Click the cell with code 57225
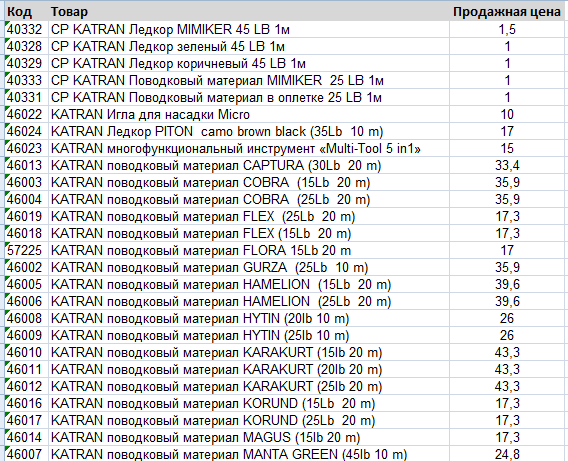Screen dimensions: 568x461 point(27,251)
